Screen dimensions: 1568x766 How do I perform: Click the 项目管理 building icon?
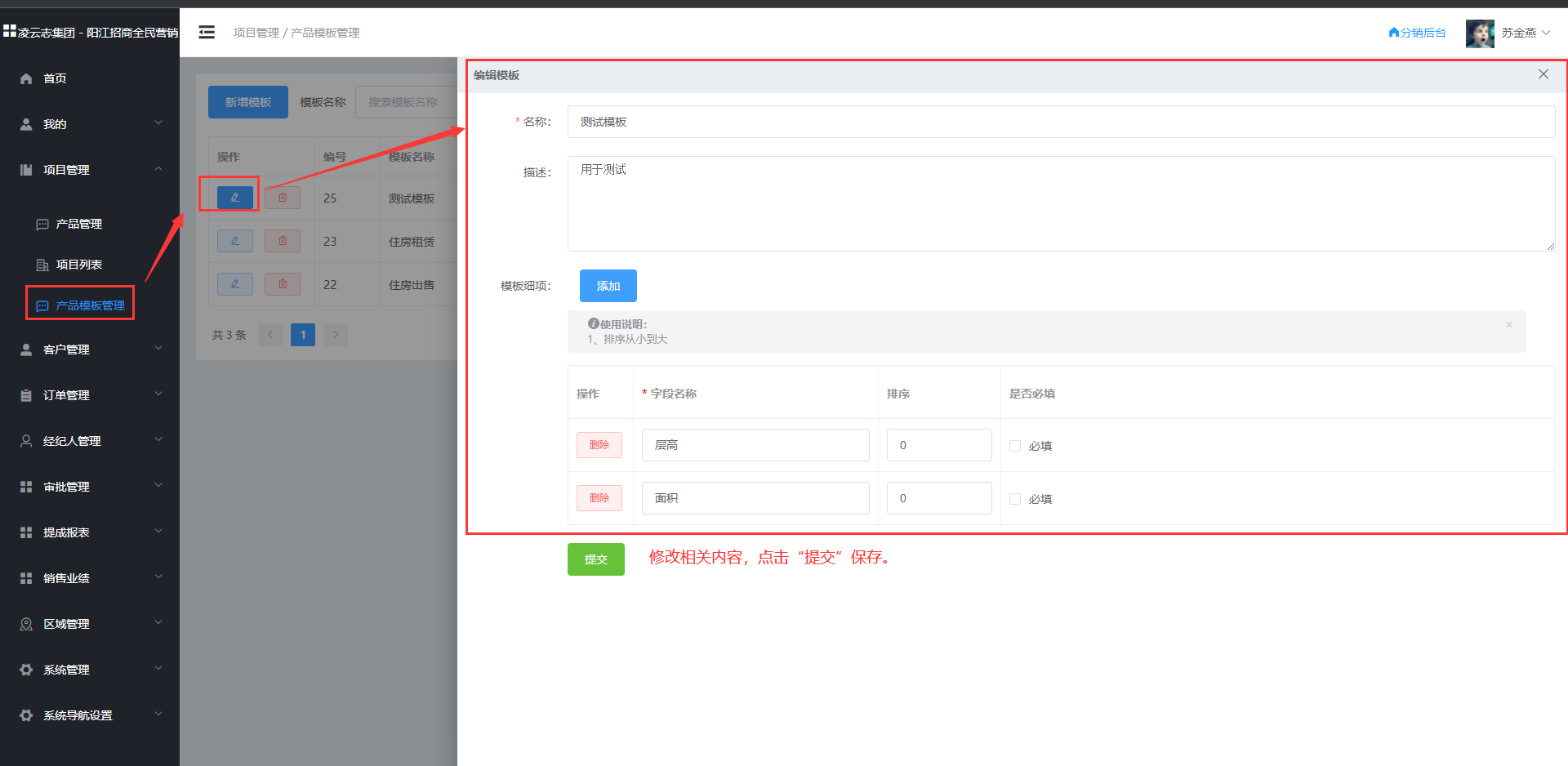click(26, 170)
